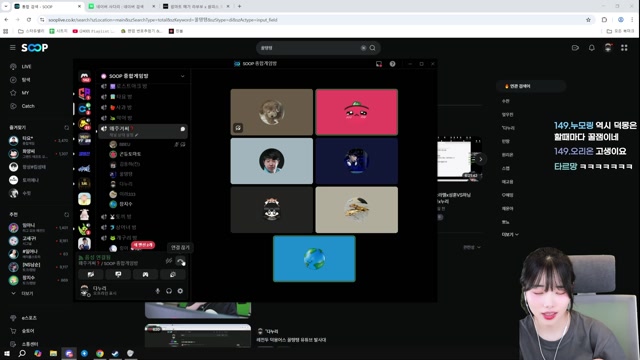Expand 더보기 under related searches
This screenshot has height=360, width=640.
[510, 235]
